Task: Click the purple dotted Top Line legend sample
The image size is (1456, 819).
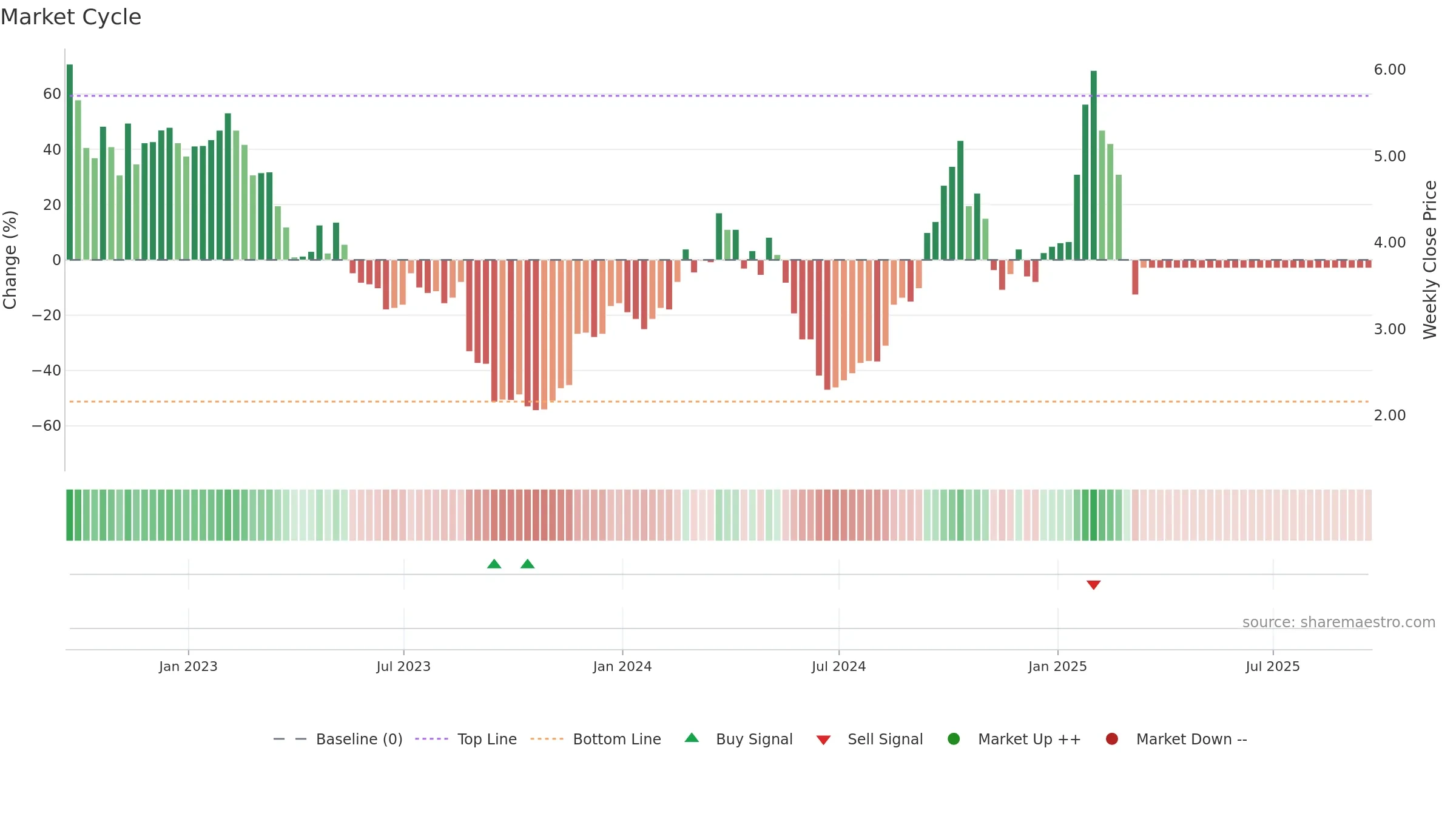Action: tap(431, 739)
